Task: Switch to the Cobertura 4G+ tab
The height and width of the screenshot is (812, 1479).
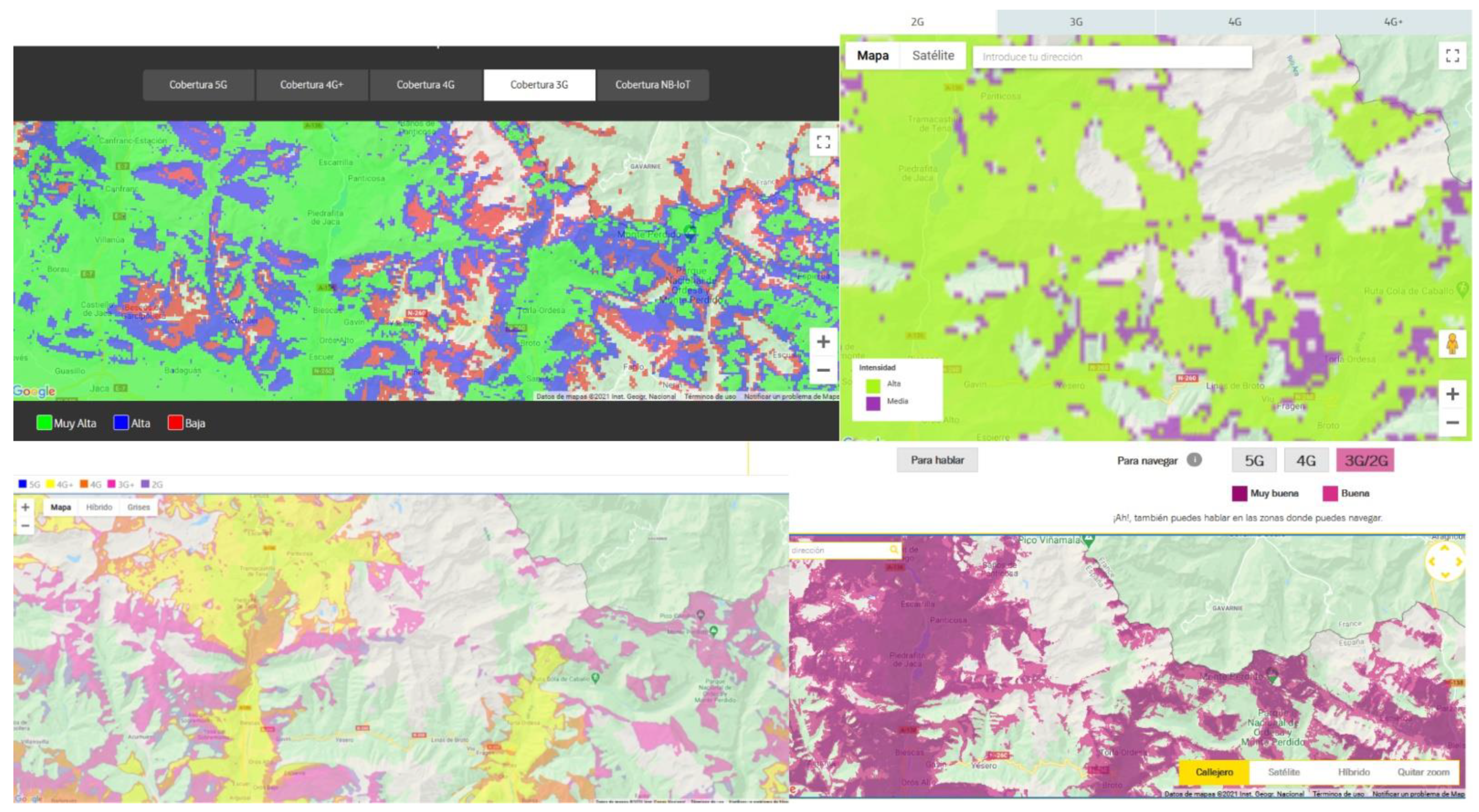Action: tap(312, 85)
